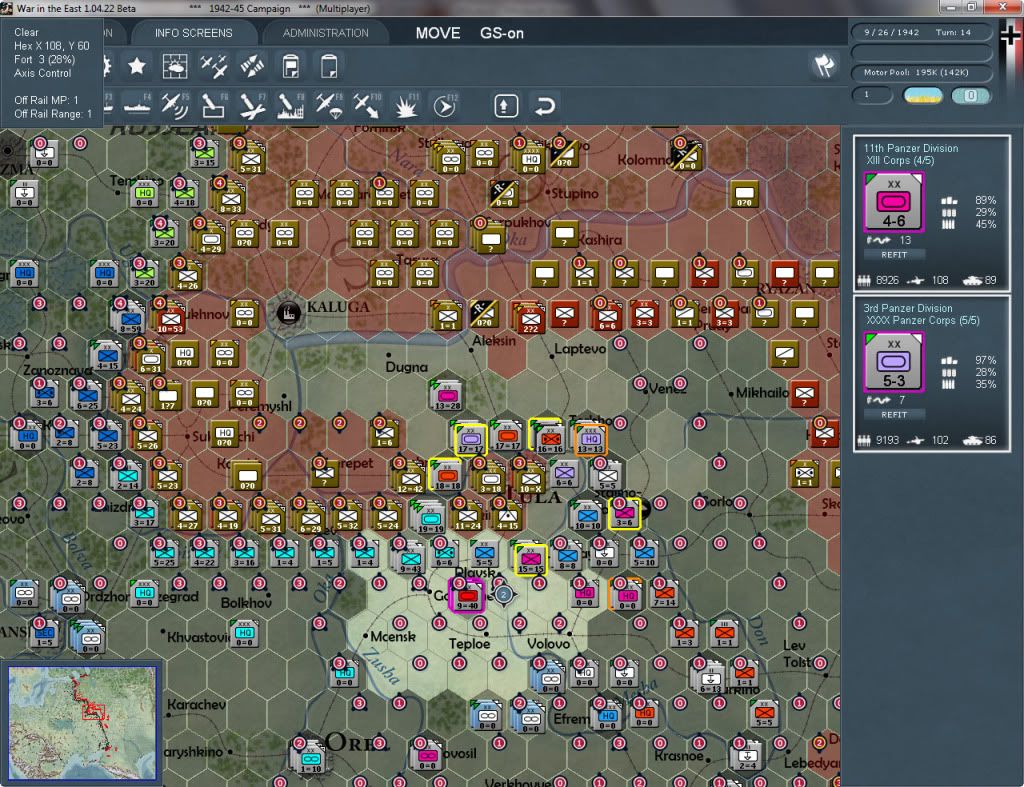Select the F8 bomb city mode
Viewport: 1024px width, 787px height.
pos(291,106)
